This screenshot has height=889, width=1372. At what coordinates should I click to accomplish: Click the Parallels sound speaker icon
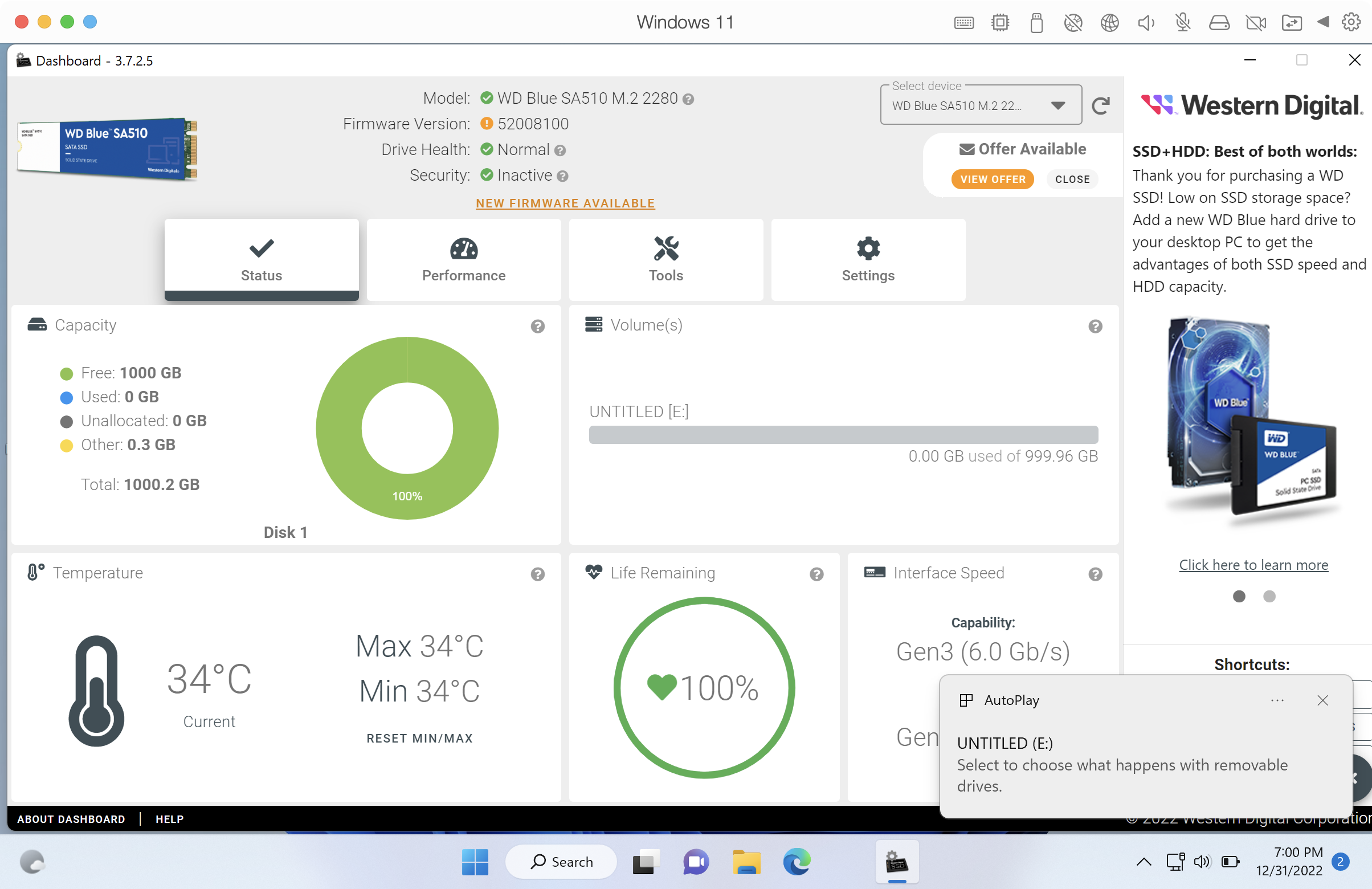pos(1146,22)
